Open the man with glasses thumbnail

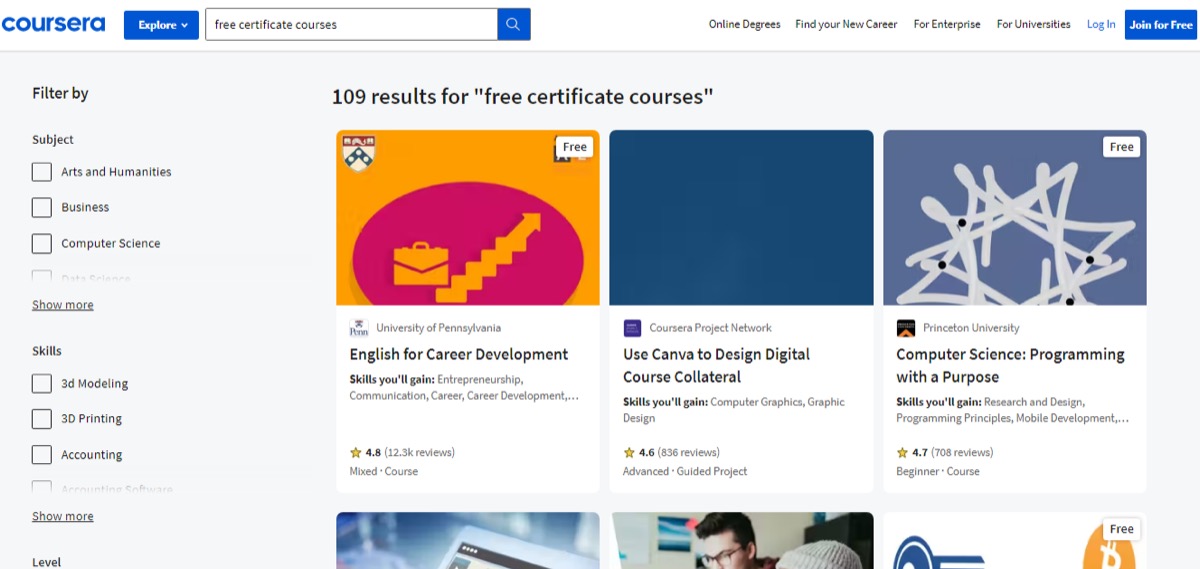pyautogui.click(x=741, y=540)
